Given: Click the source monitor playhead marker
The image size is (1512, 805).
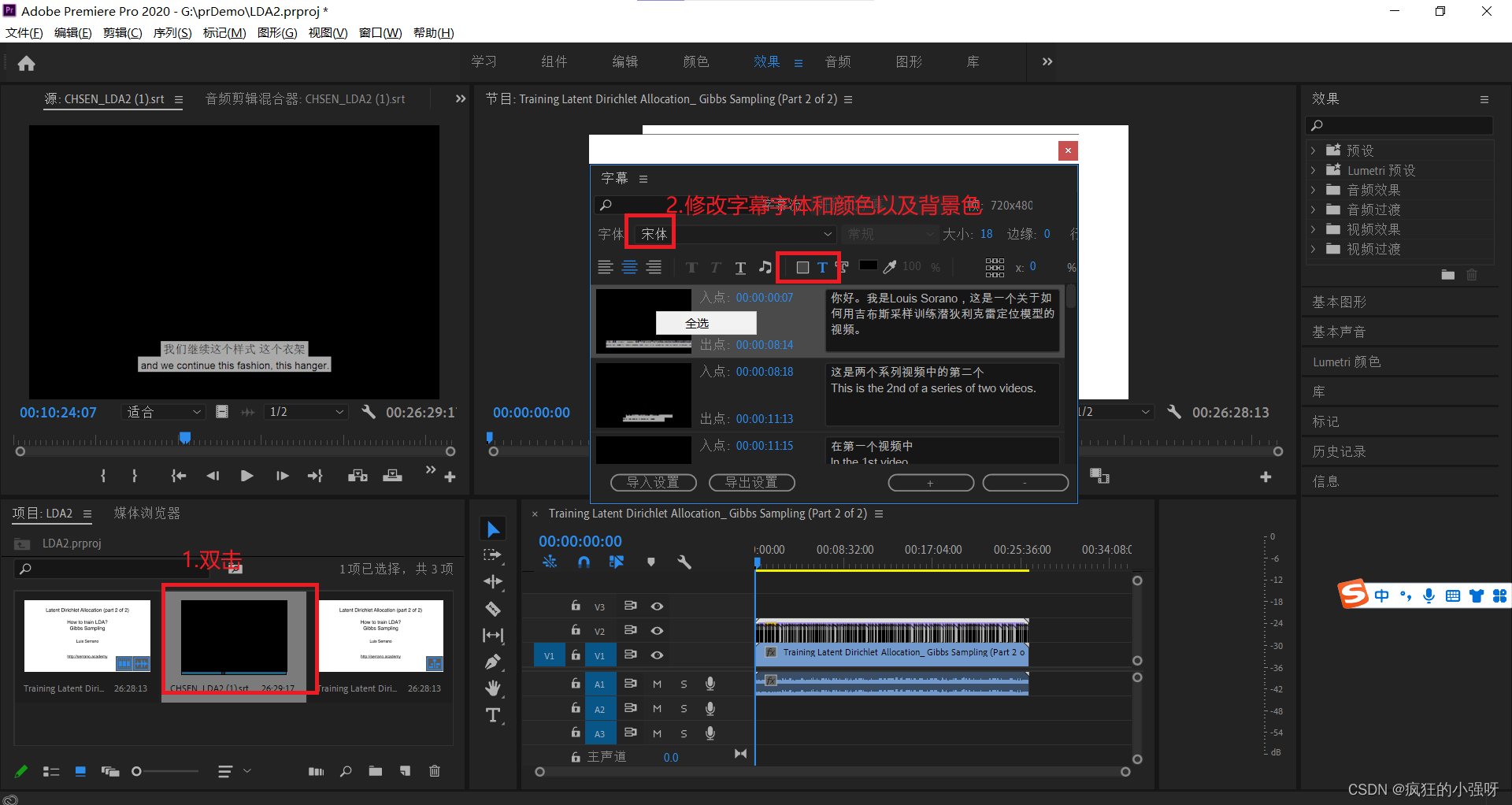Looking at the screenshot, I should (185, 437).
